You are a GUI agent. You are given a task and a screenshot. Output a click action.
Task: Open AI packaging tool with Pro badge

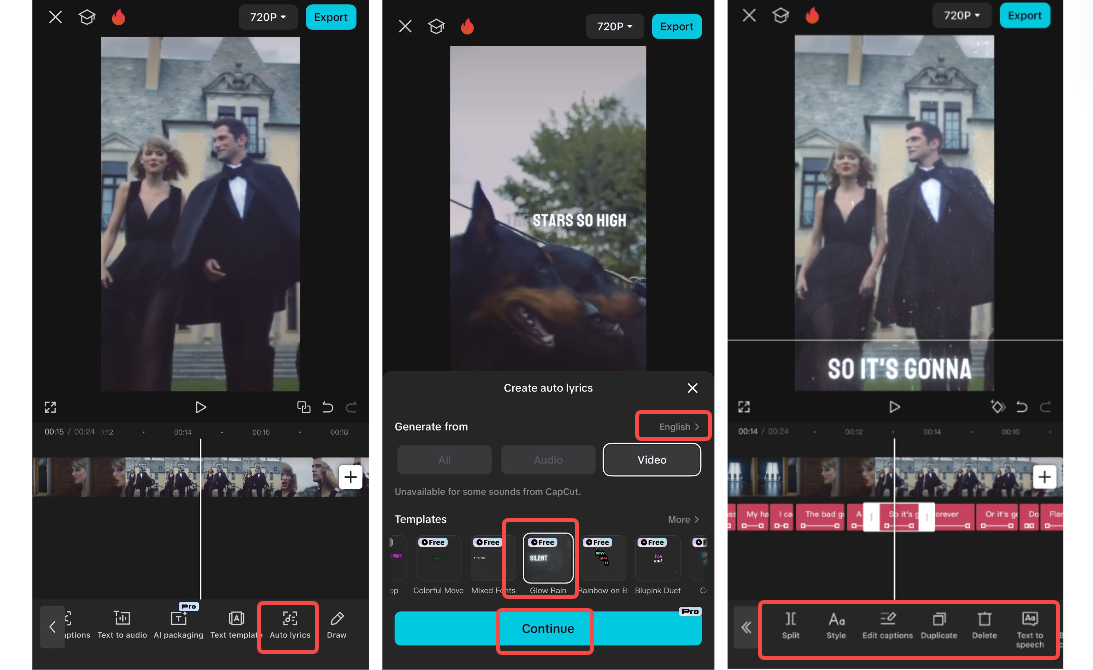pos(178,624)
